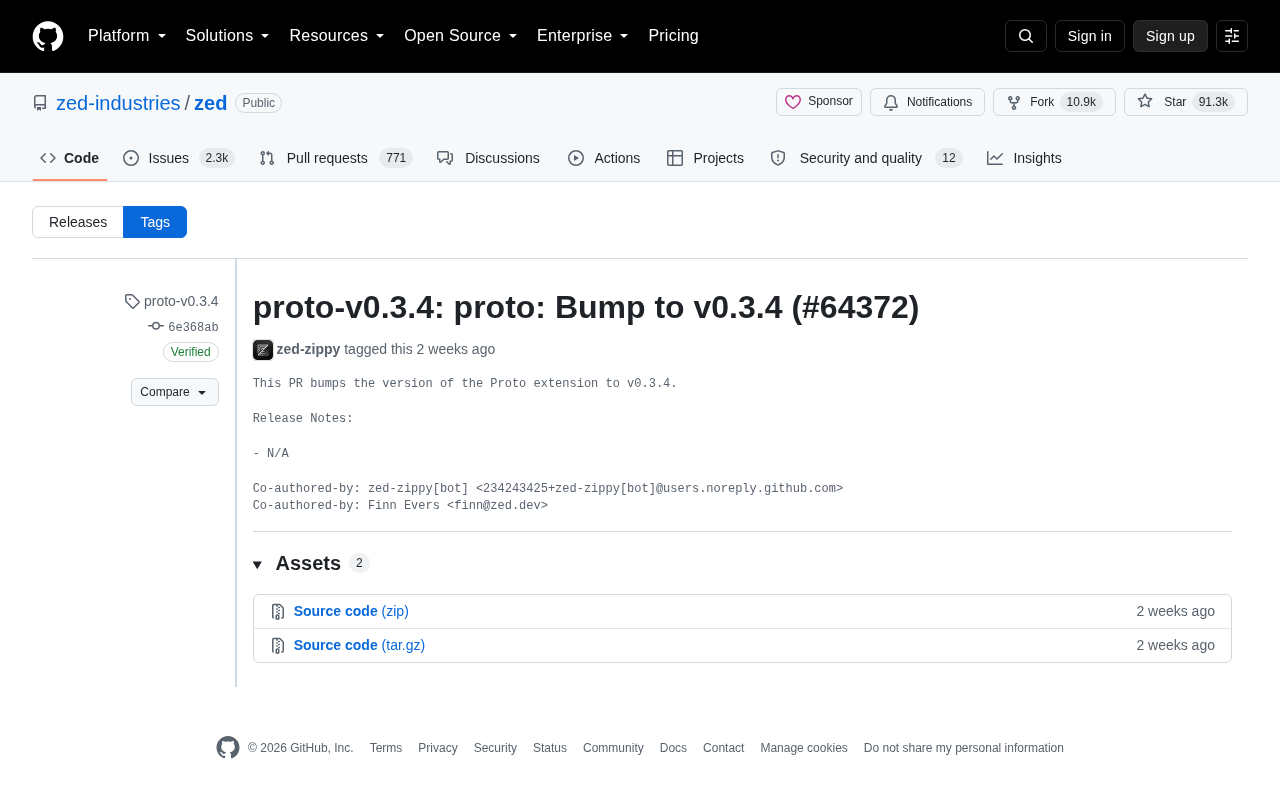Go to the Discussions tab
Image resolution: width=1280 pixels, height=800 pixels.
(x=488, y=158)
